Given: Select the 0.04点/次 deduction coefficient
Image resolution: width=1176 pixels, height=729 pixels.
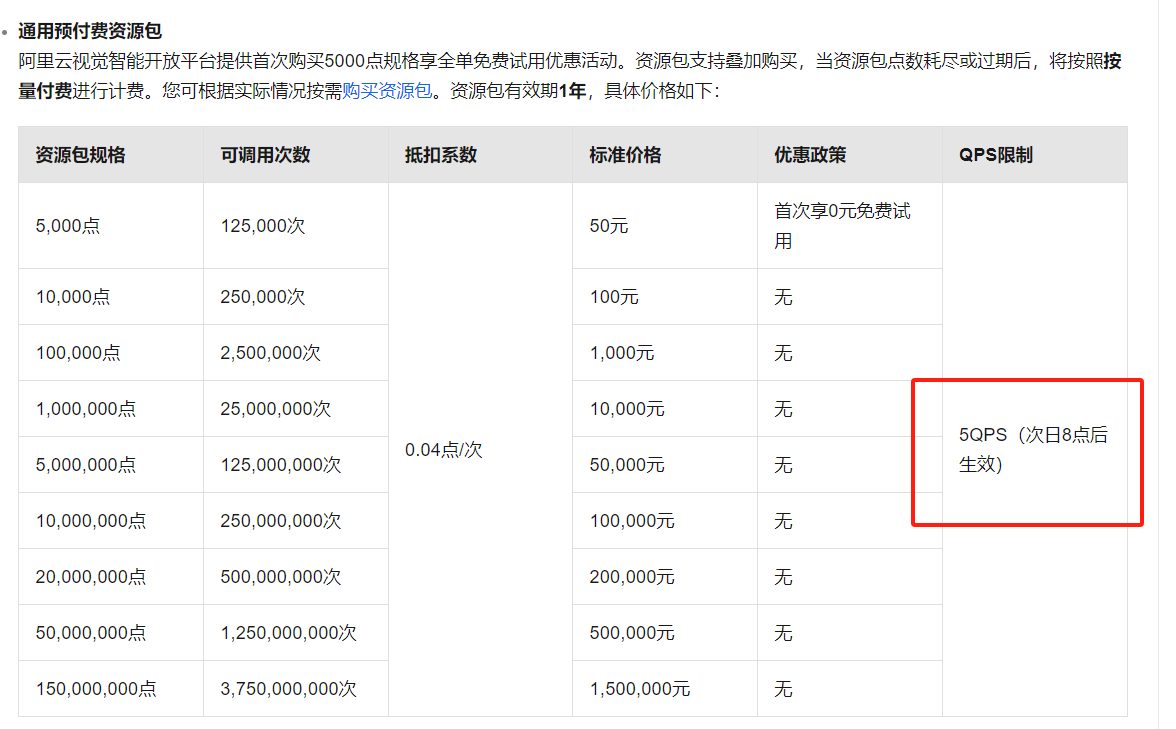Looking at the screenshot, I should (443, 450).
